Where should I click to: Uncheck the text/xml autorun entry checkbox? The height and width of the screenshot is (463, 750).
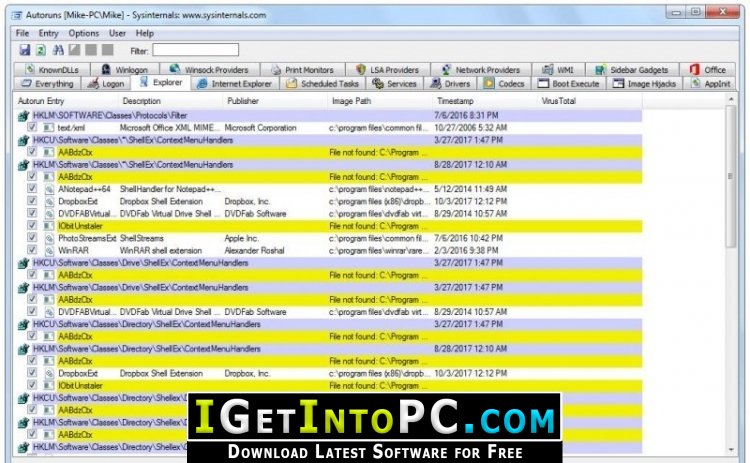33,128
